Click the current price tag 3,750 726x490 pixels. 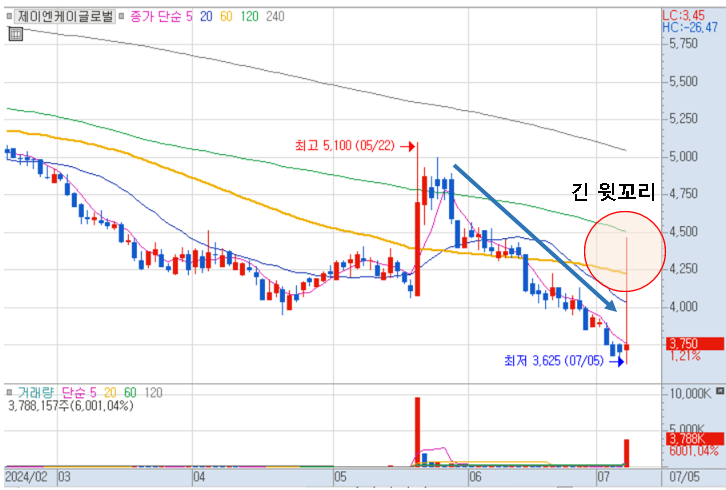(x=695, y=344)
